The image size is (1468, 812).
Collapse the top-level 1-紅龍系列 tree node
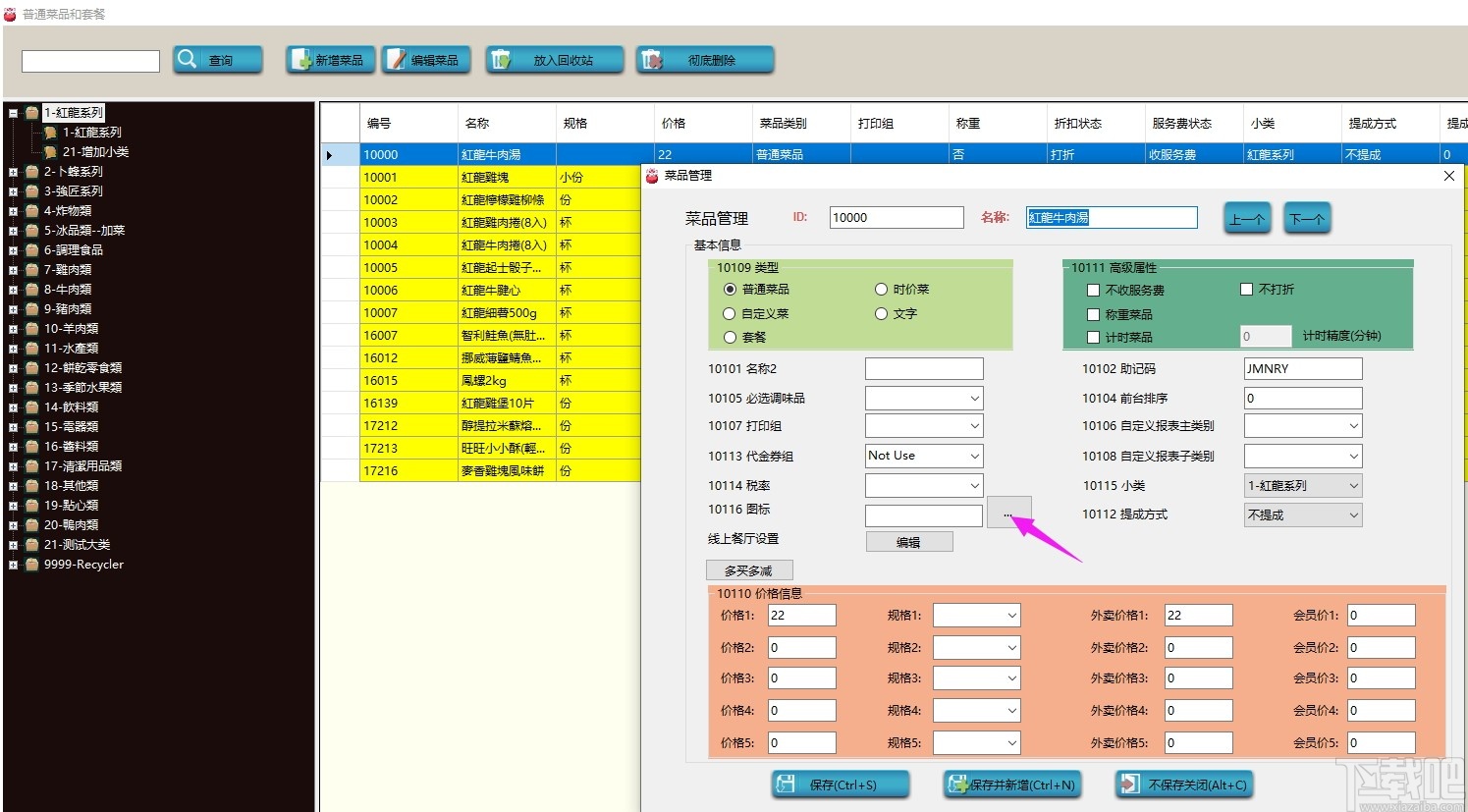click(x=14, y=113)
